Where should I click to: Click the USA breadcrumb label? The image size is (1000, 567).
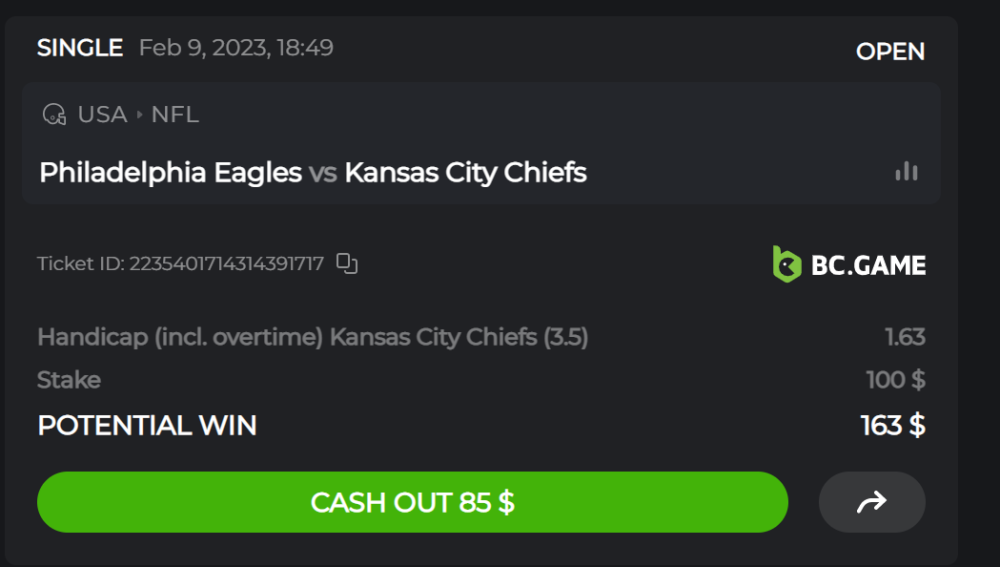[103, 115]
